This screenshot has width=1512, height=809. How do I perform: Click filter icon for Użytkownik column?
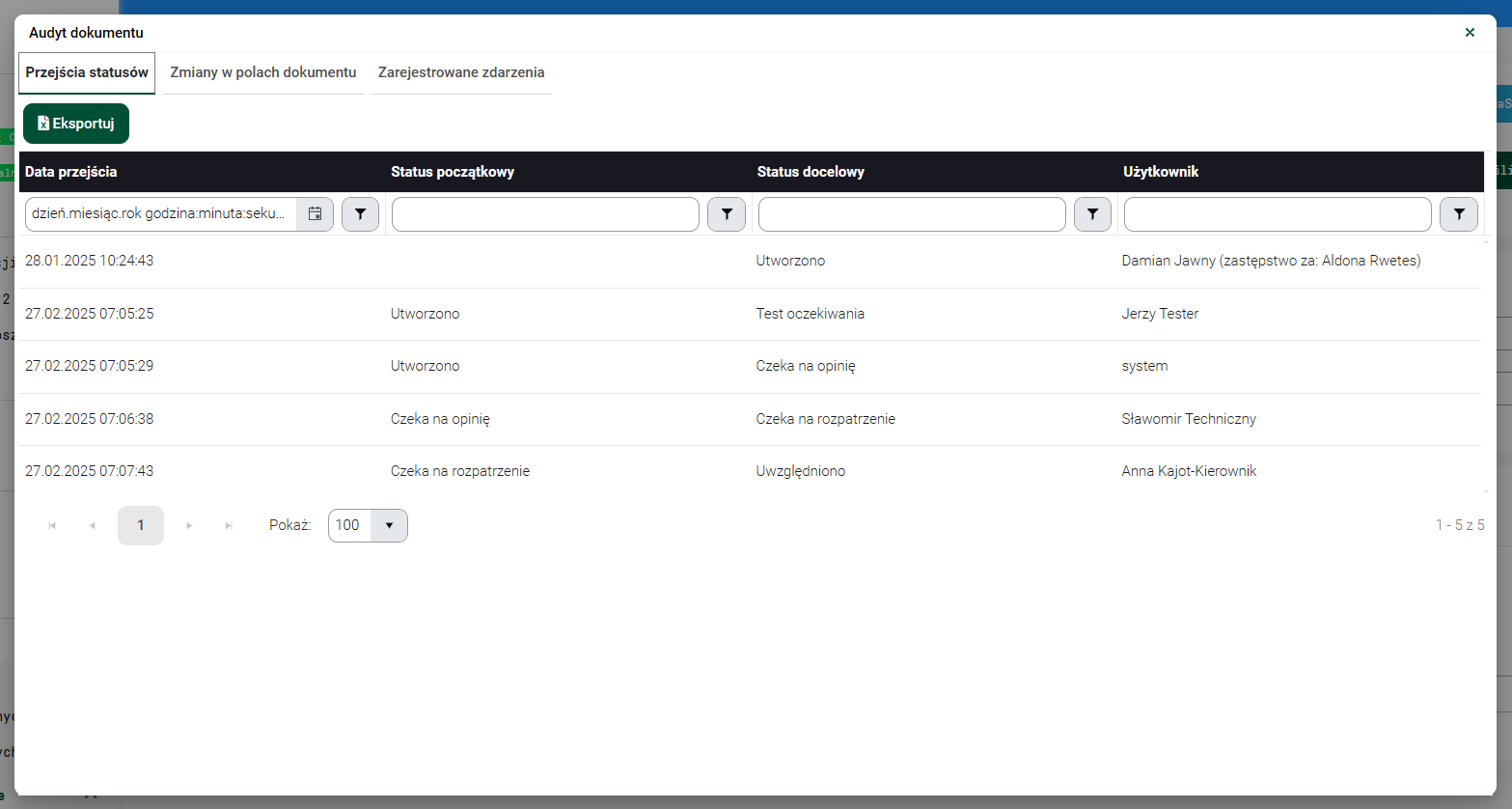click(x=1458, y=214)
